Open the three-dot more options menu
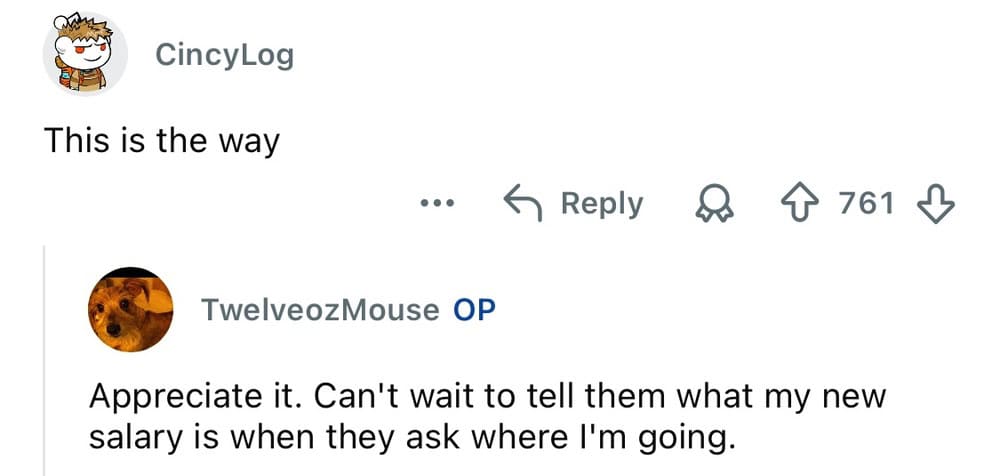The height and width of the screenshot is (476, 1000). (437, 204)
